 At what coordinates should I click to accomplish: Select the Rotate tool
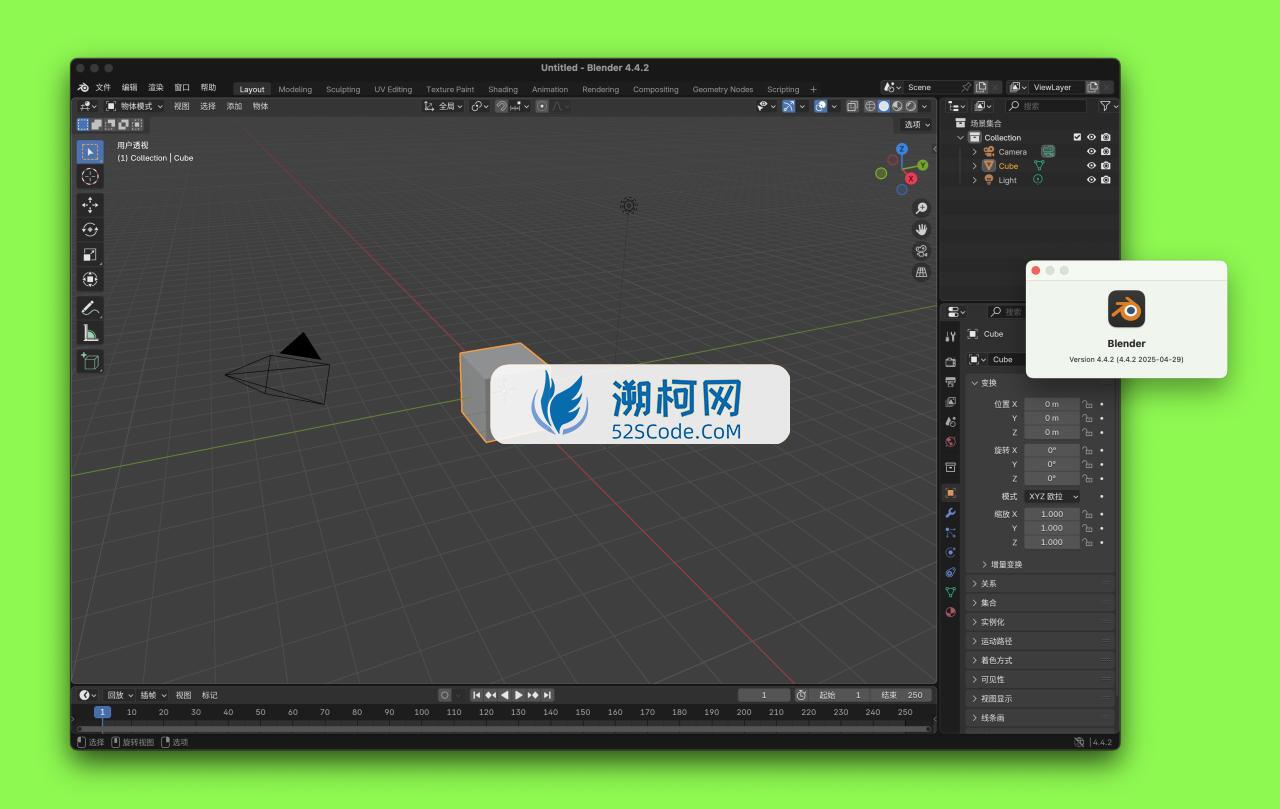click(90, 230)
